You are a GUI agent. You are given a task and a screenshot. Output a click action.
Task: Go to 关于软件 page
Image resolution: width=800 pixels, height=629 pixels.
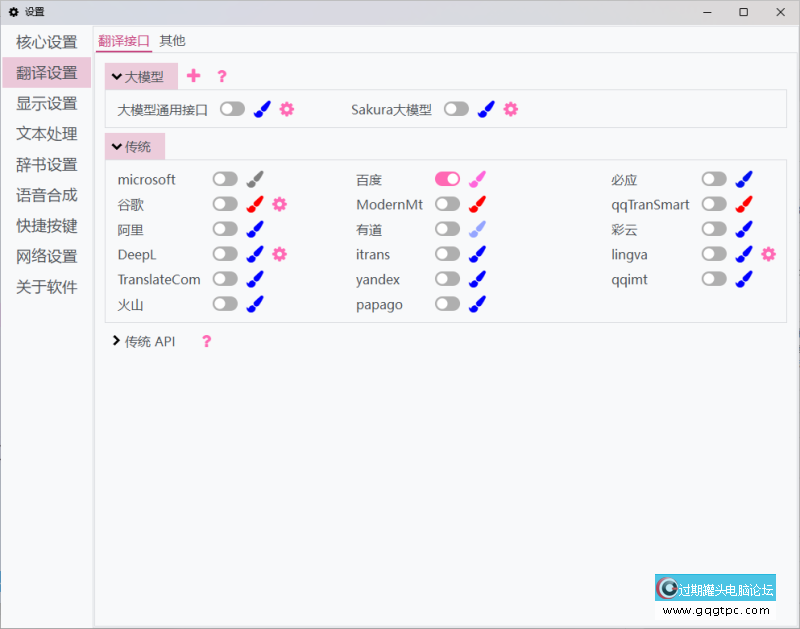point(47,287)
